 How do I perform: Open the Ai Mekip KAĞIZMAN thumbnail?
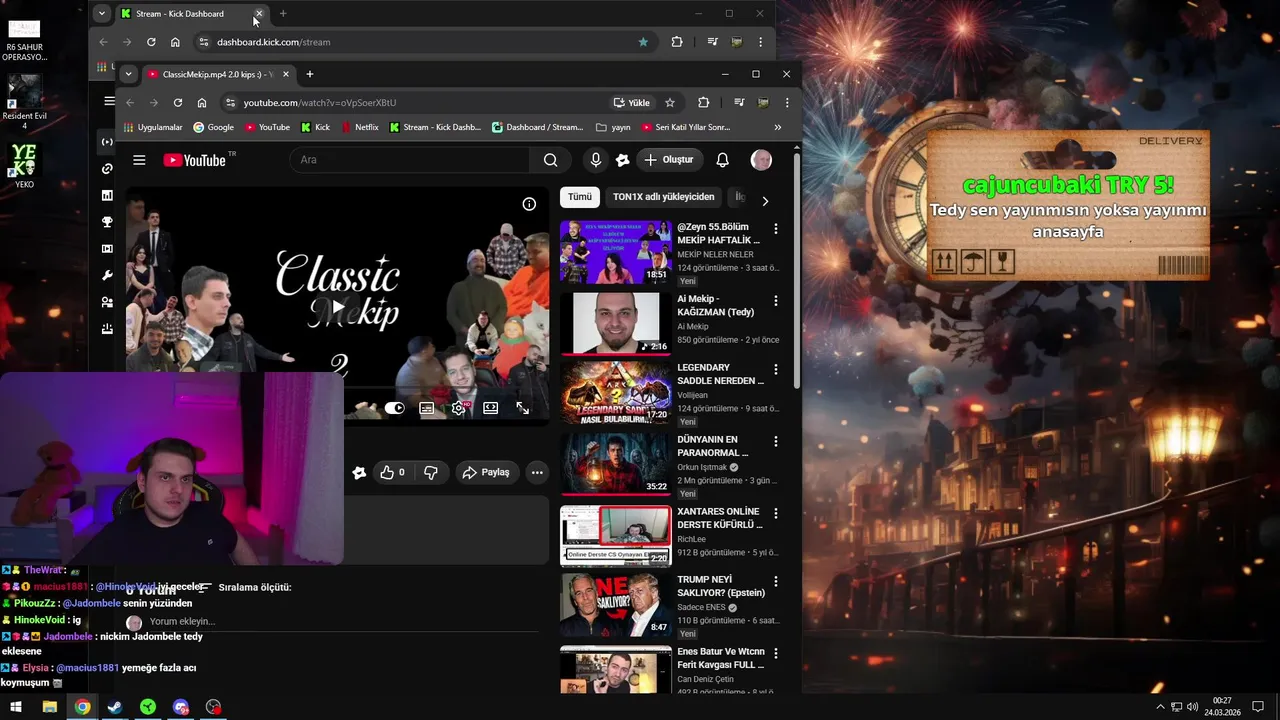point(616,323)
